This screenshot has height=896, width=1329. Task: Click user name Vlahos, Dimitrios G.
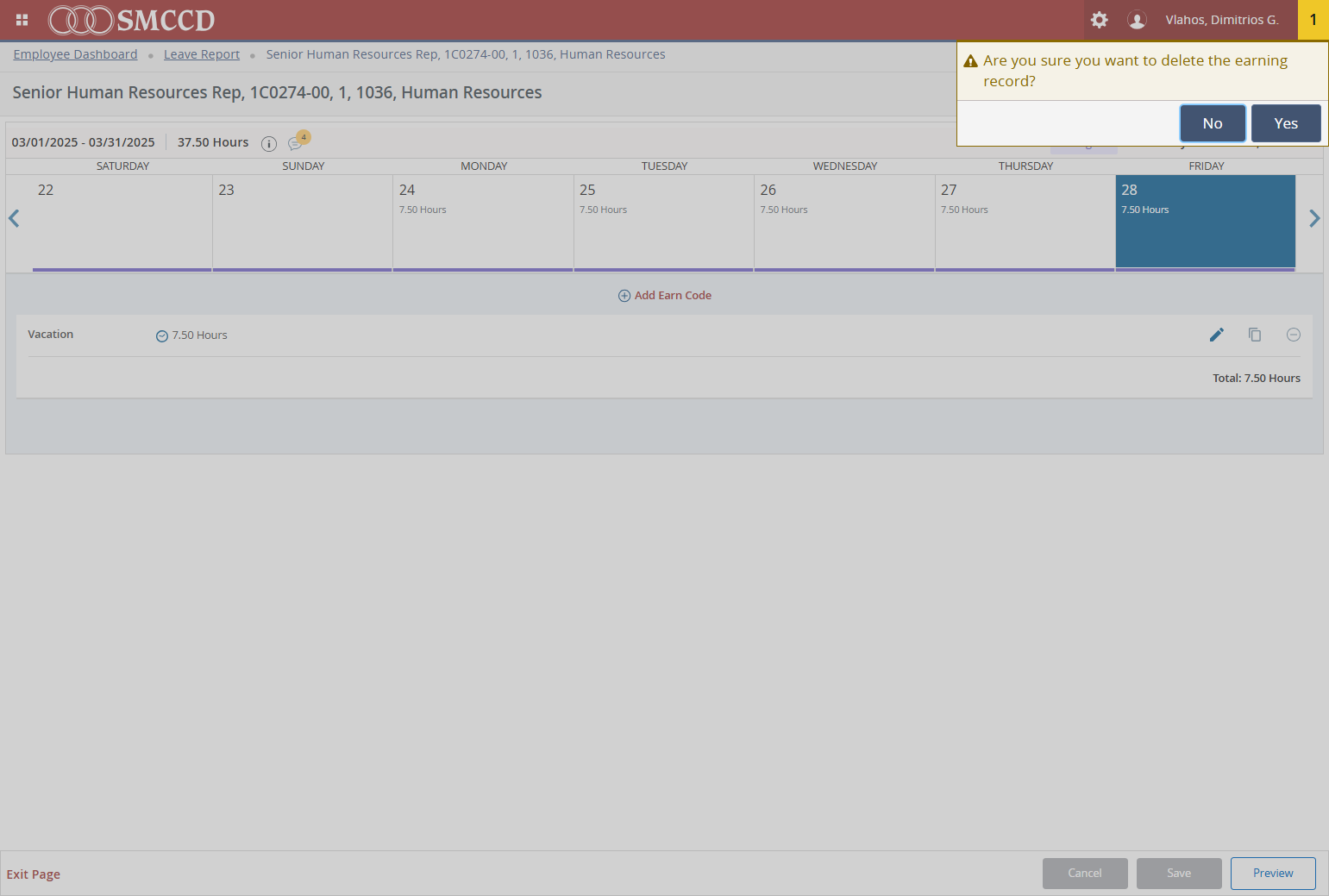[x=1222, y=20]
